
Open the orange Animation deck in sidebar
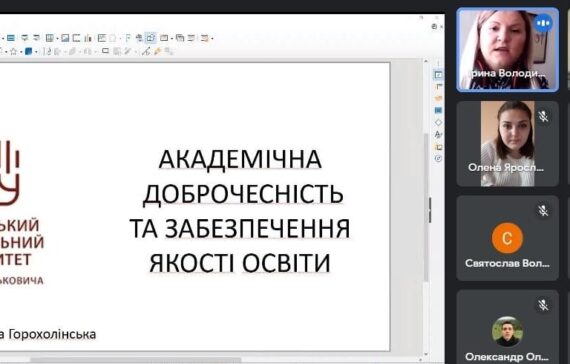[x=438, y=98]
